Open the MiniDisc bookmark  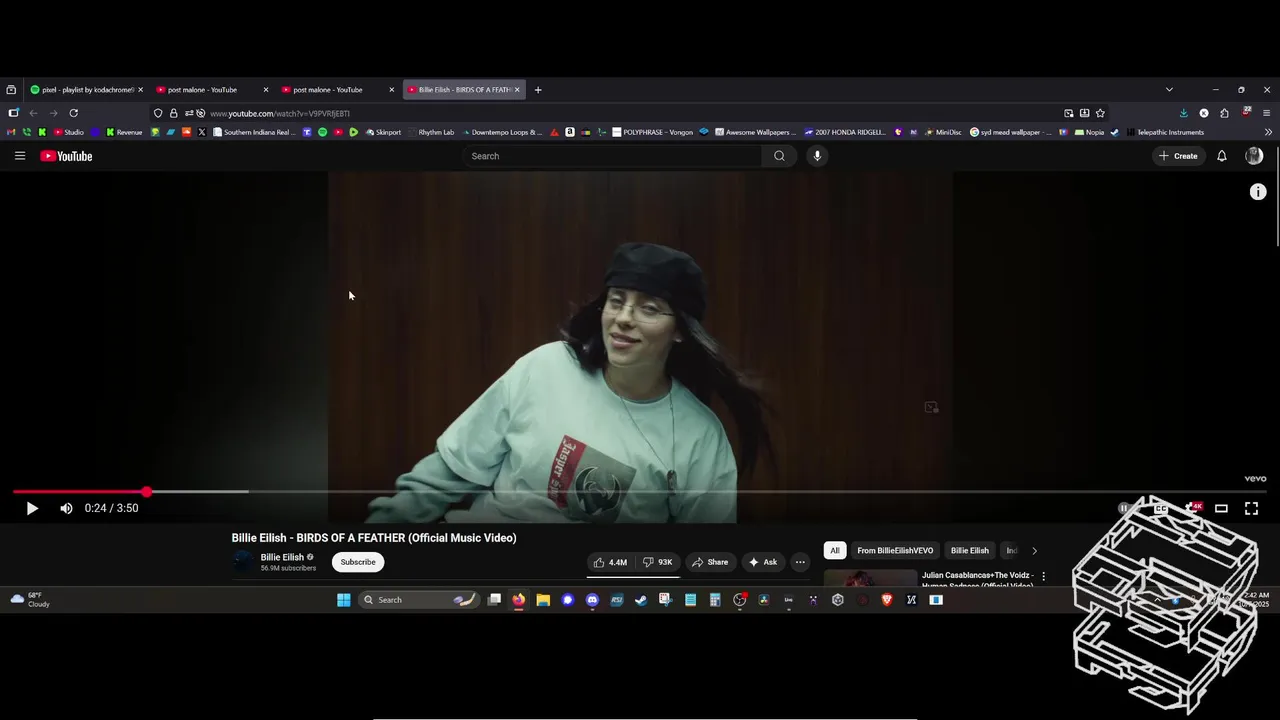[x=942, y=132]
